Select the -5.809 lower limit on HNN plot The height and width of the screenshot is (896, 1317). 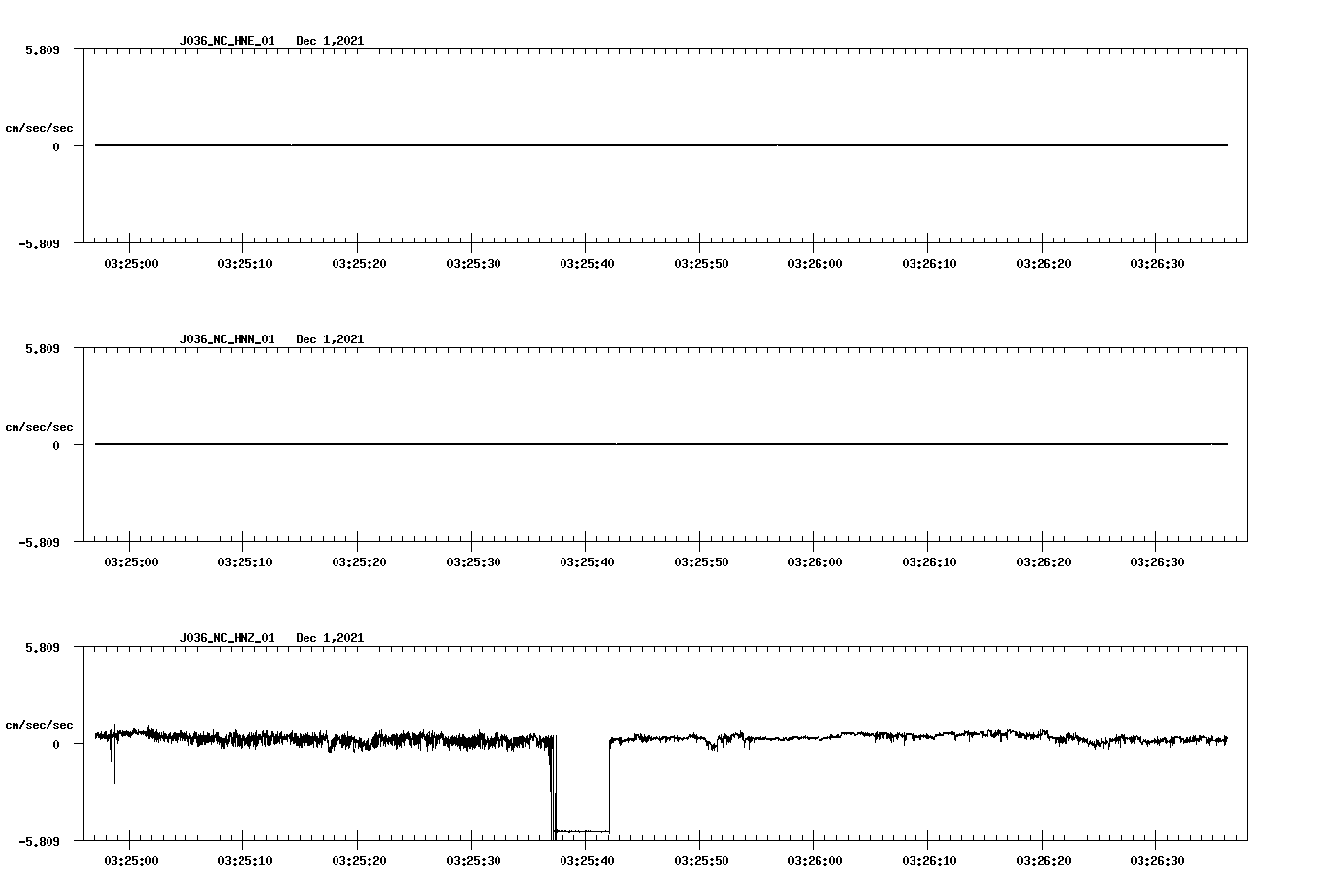(39, 542)
